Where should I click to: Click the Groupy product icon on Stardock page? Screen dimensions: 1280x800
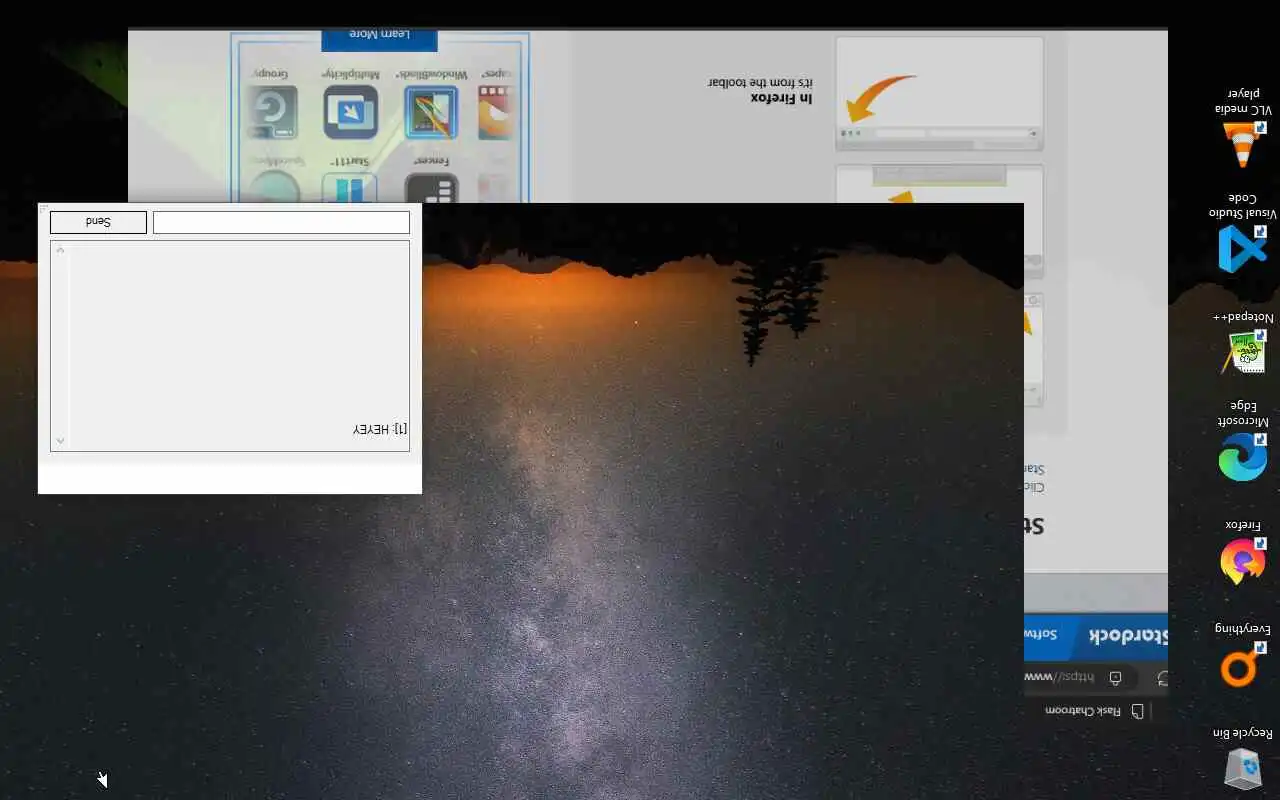pyautogui.click(x=272, y=112)
